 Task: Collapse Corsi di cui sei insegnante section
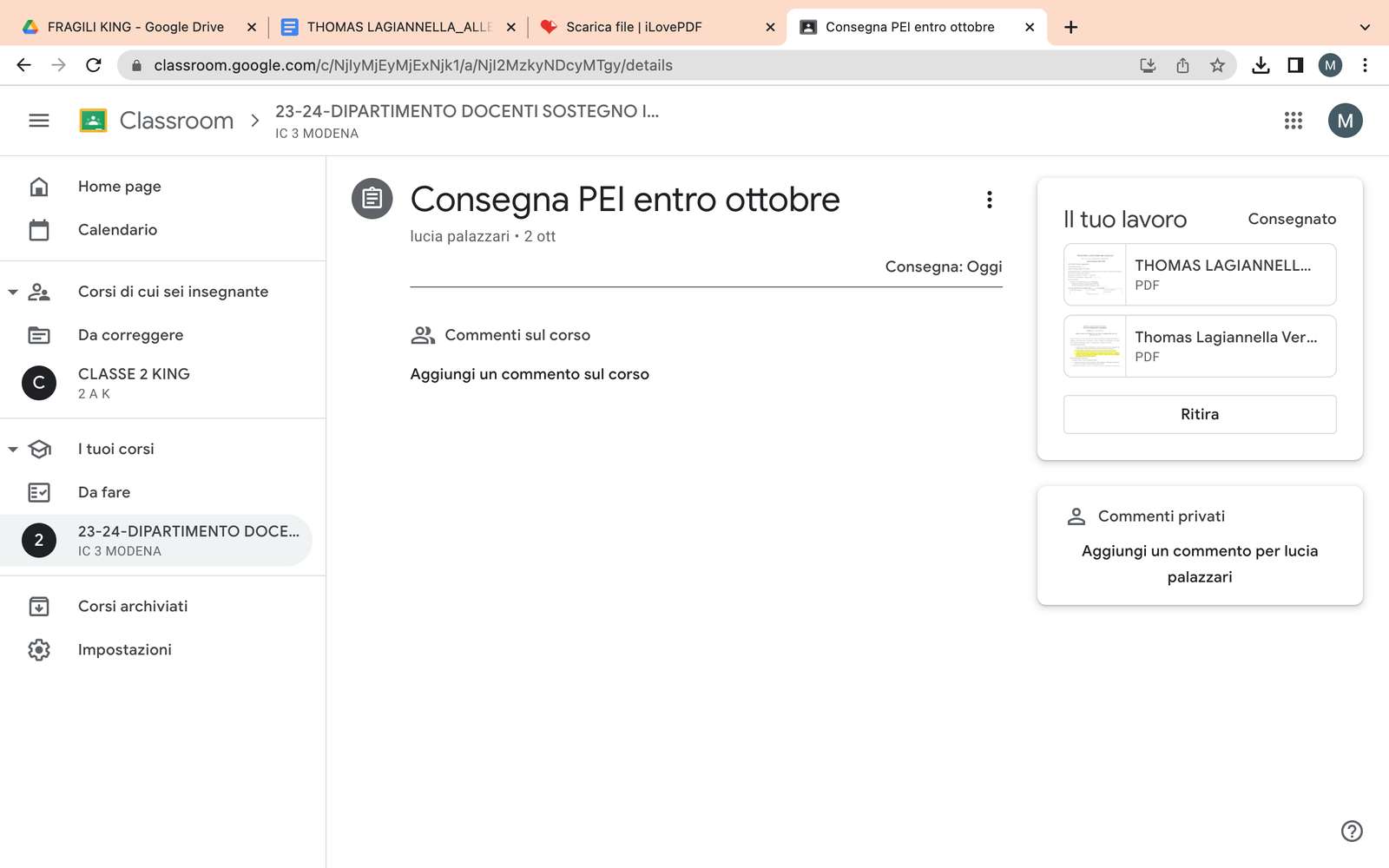[x=13, y=293]
